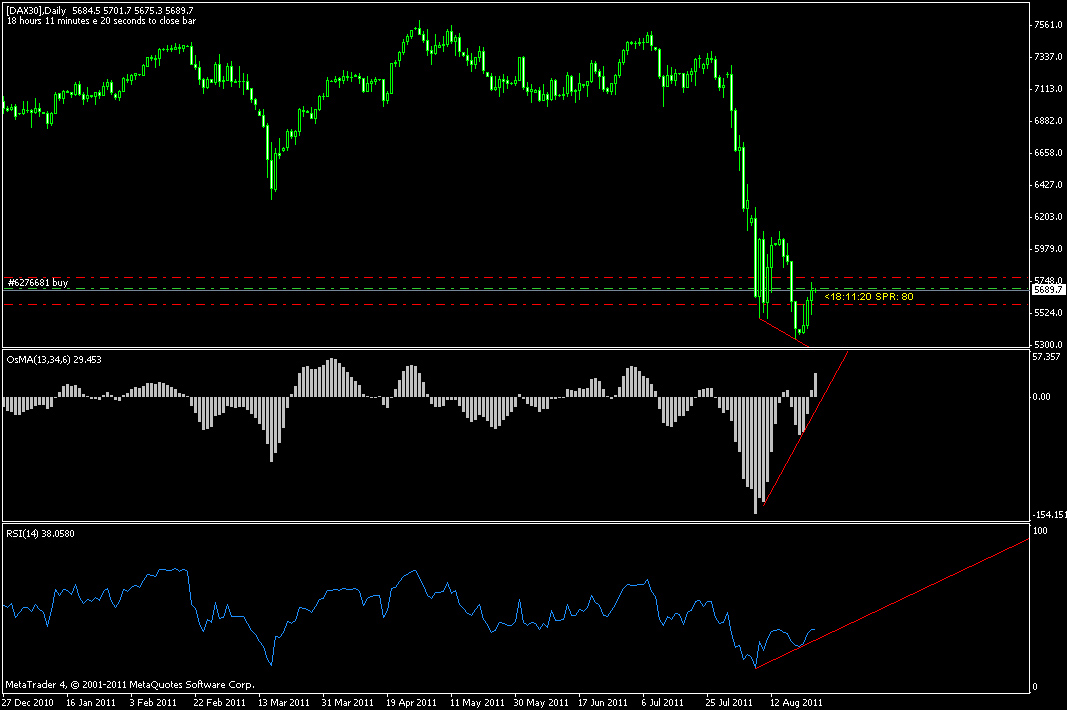Viewport: 1067px width, 710px height.
Task: Click the '12 Aug 2011' date label
Action: [x=796, y=703]
